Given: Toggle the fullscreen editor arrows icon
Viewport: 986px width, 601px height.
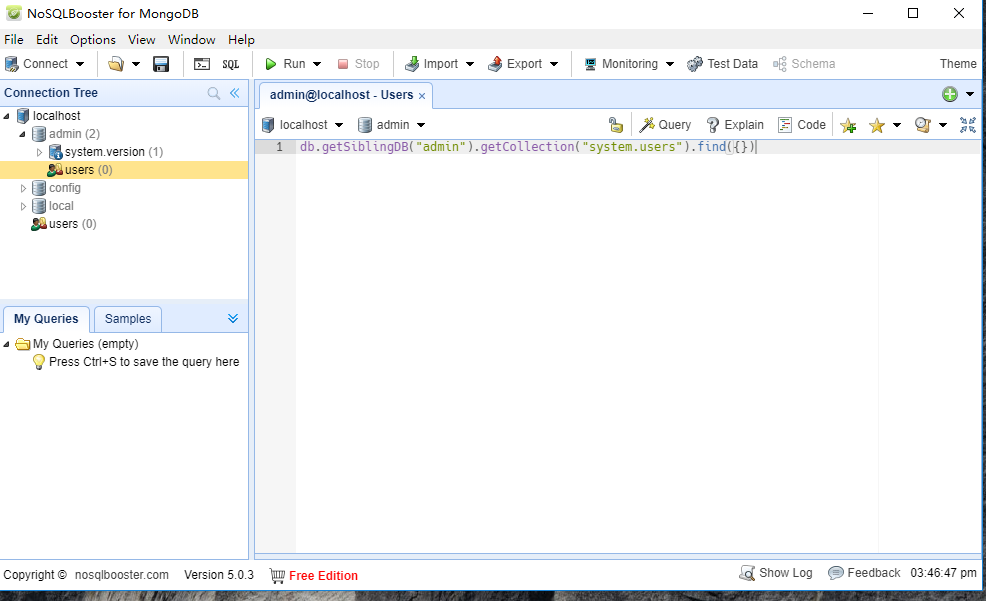Looking at the screenshot, I should 968,125.
